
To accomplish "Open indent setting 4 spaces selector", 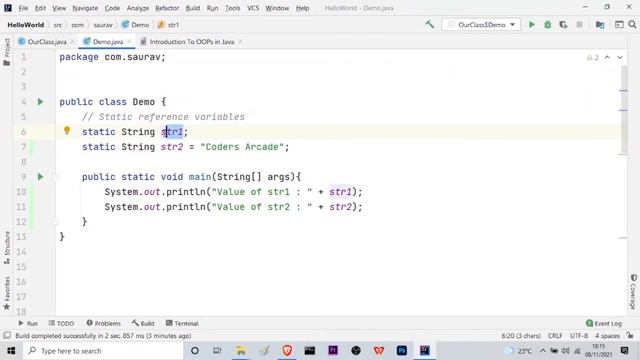I will tap(607, 336).
